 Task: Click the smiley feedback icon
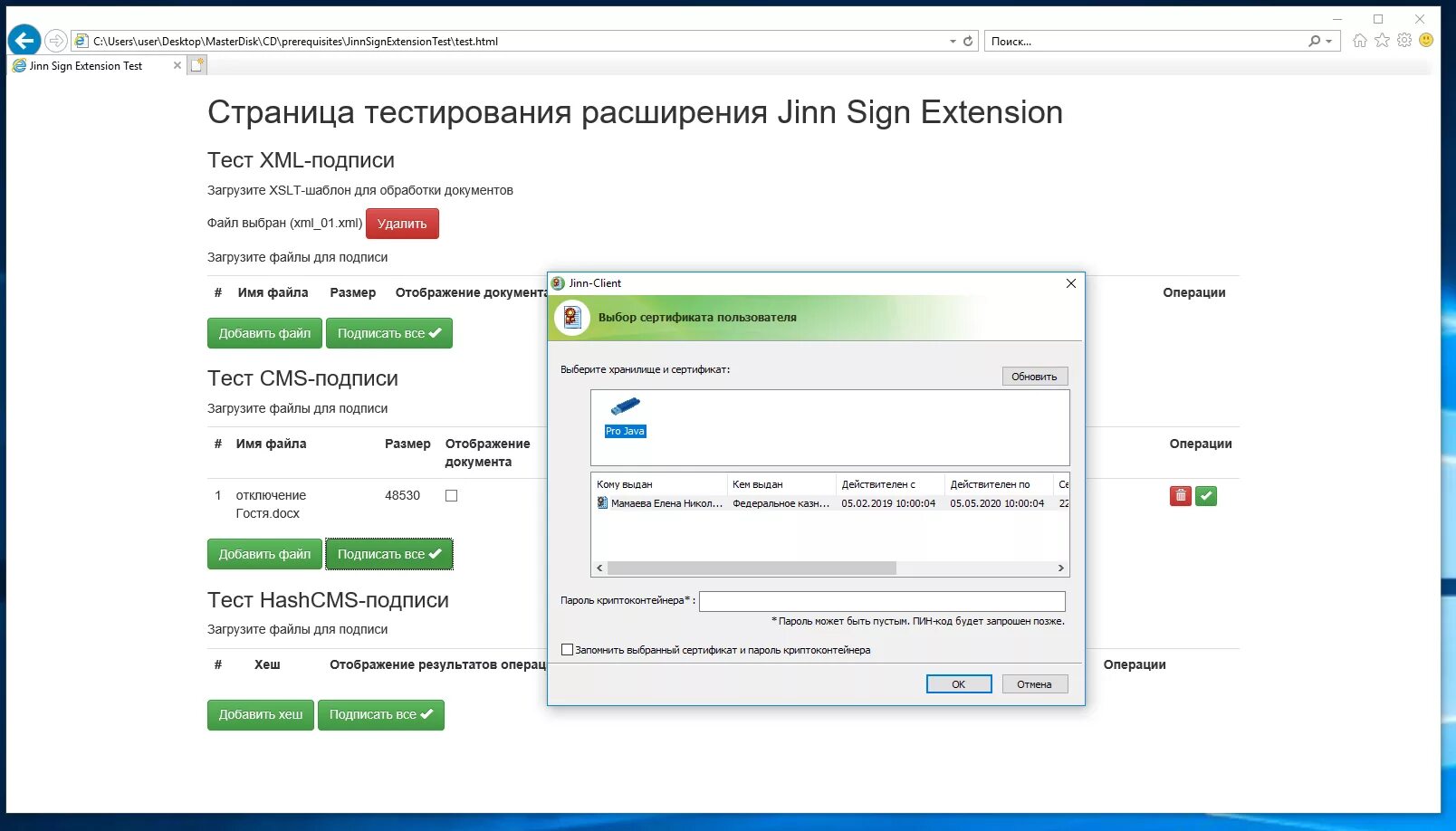pos(1426,41)
